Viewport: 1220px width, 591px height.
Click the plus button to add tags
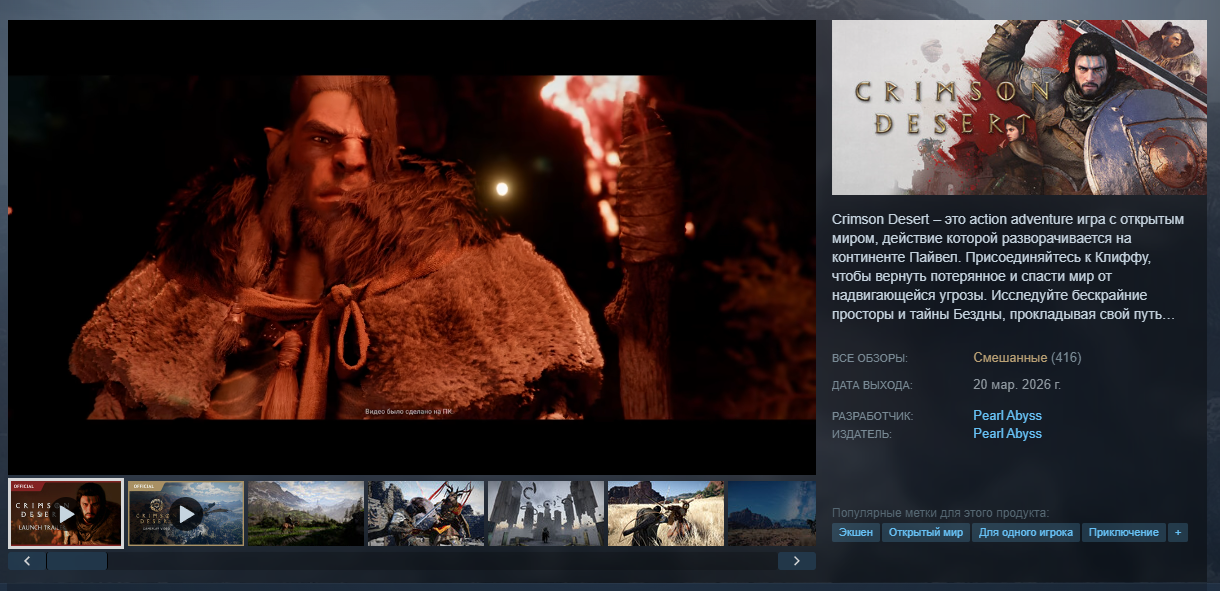click(x=1178, y=532)
